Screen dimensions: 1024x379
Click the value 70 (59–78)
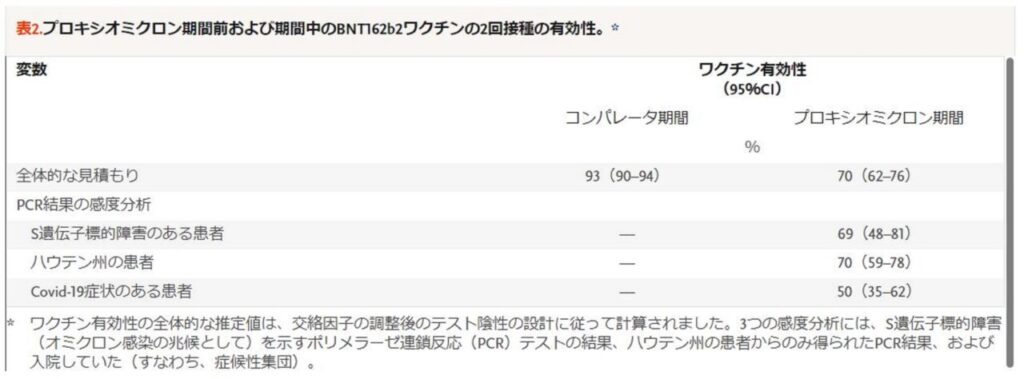coord(874,263)
